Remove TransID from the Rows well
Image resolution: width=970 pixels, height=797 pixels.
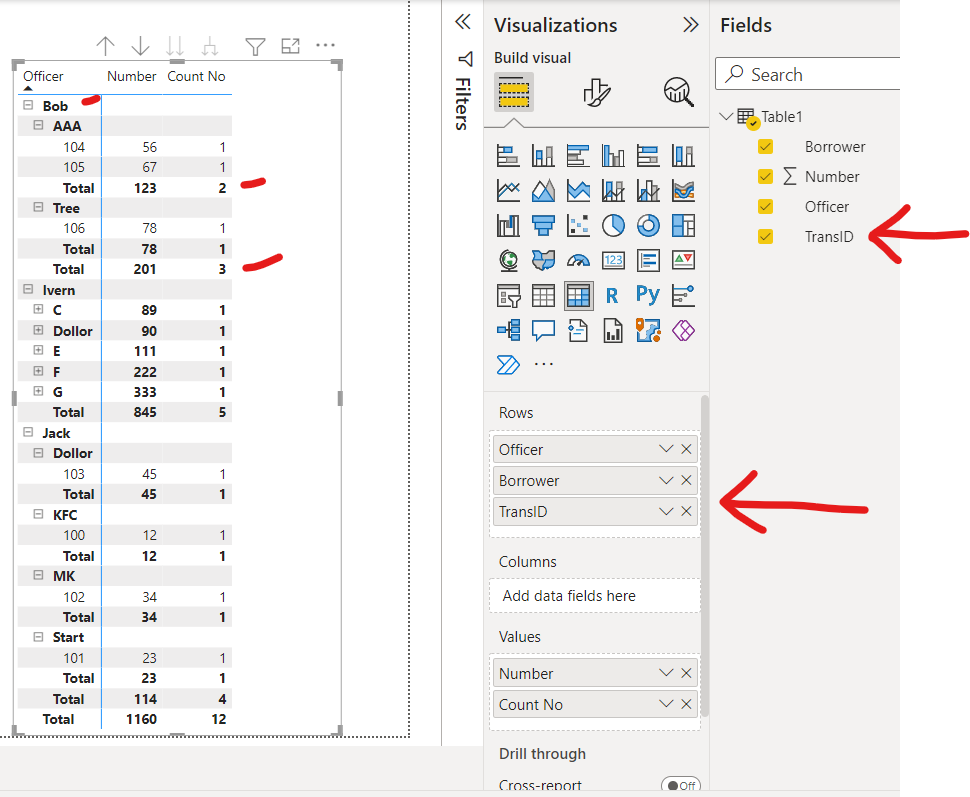tap(686, 511)
